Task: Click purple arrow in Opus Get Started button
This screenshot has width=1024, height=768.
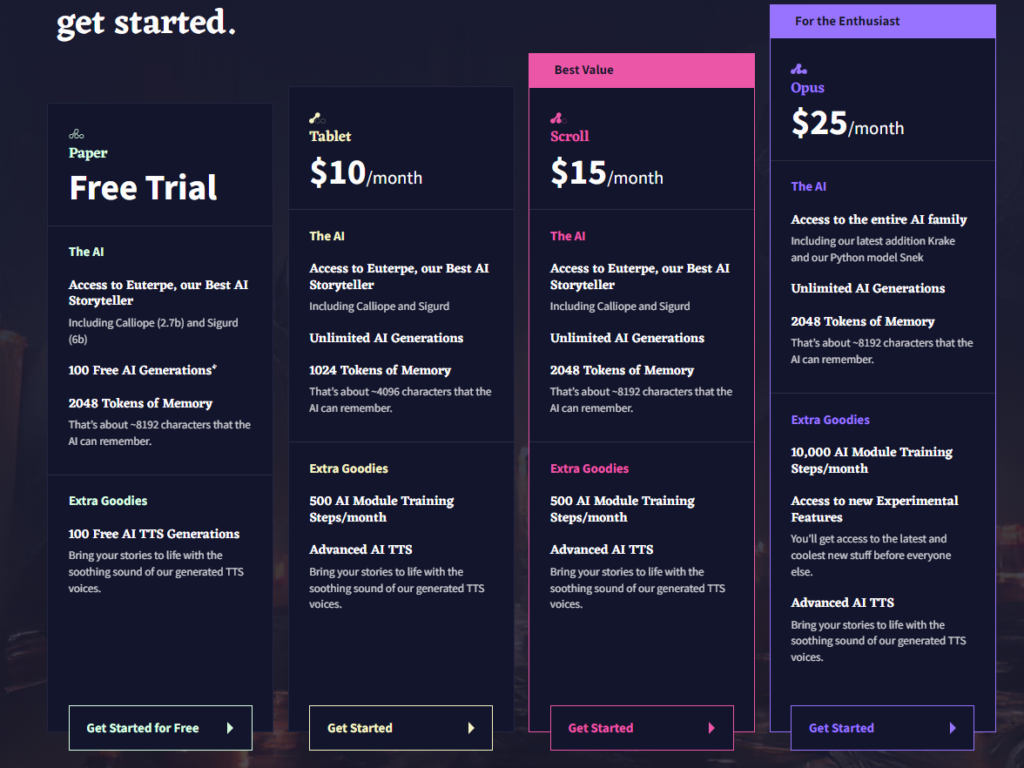Action: pos(953,728)
